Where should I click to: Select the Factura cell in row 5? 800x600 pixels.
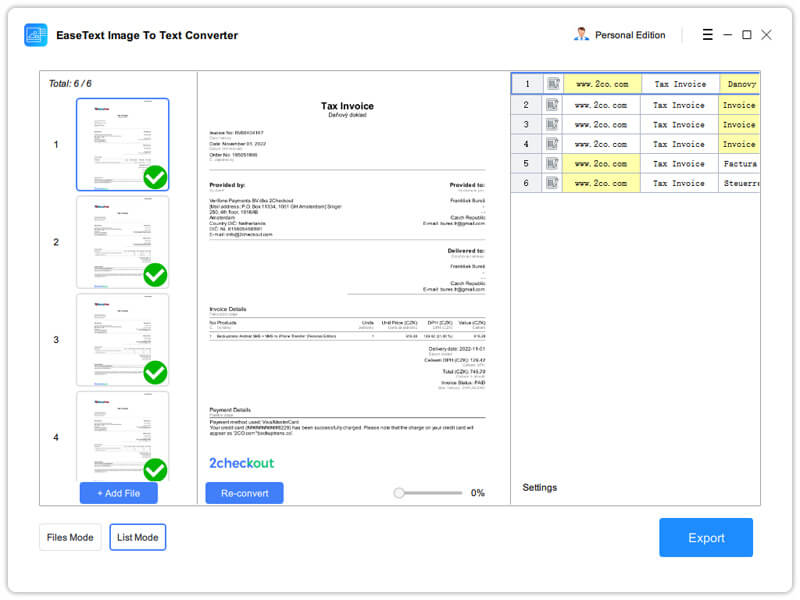click(739, 164)
